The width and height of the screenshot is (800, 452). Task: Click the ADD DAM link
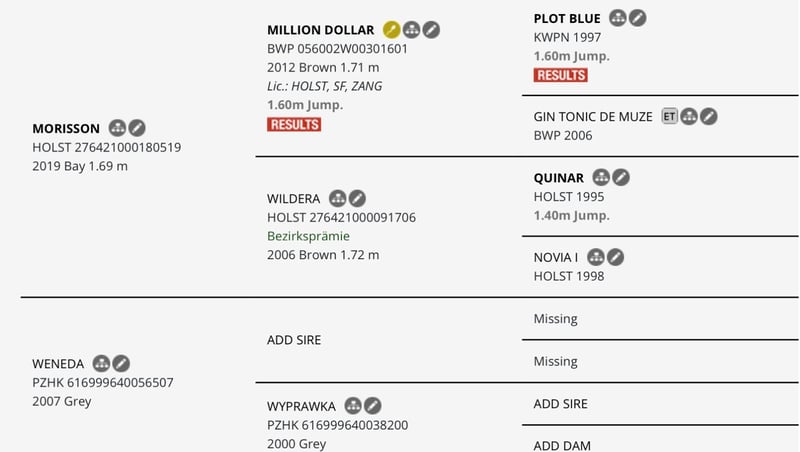click(562, 445)
